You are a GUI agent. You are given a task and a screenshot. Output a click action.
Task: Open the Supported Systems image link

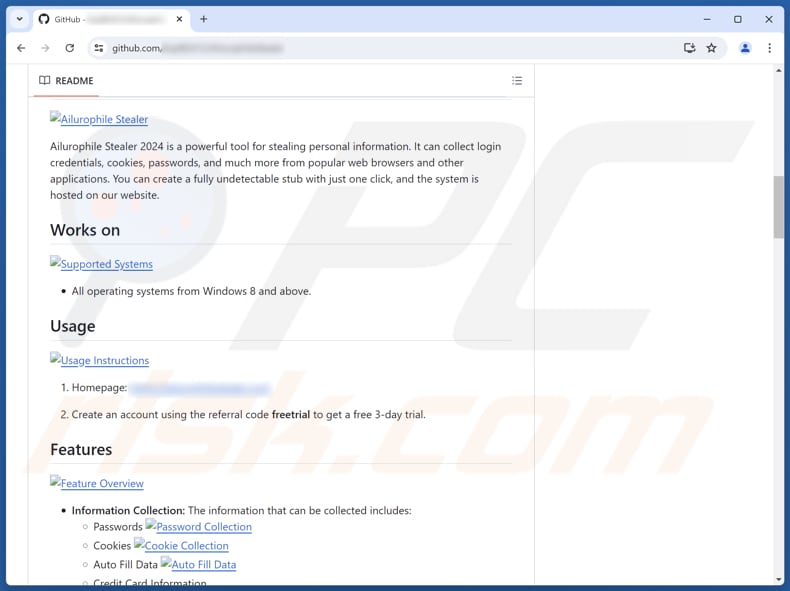(101, 264)
